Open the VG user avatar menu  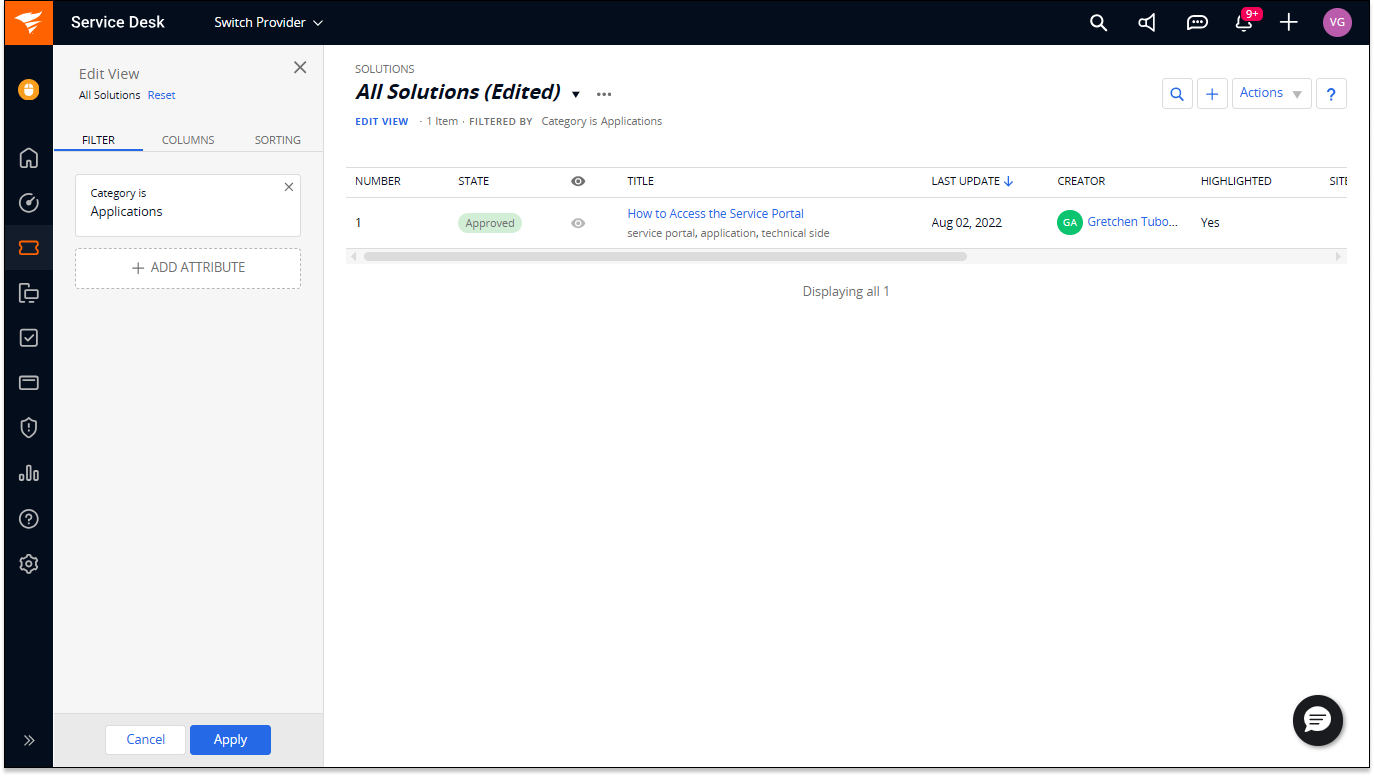coord(1337,22)
